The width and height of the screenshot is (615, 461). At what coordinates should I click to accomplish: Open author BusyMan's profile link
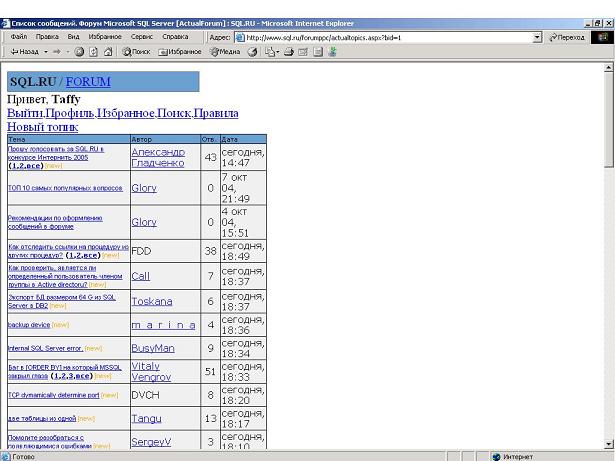[153, 348]
